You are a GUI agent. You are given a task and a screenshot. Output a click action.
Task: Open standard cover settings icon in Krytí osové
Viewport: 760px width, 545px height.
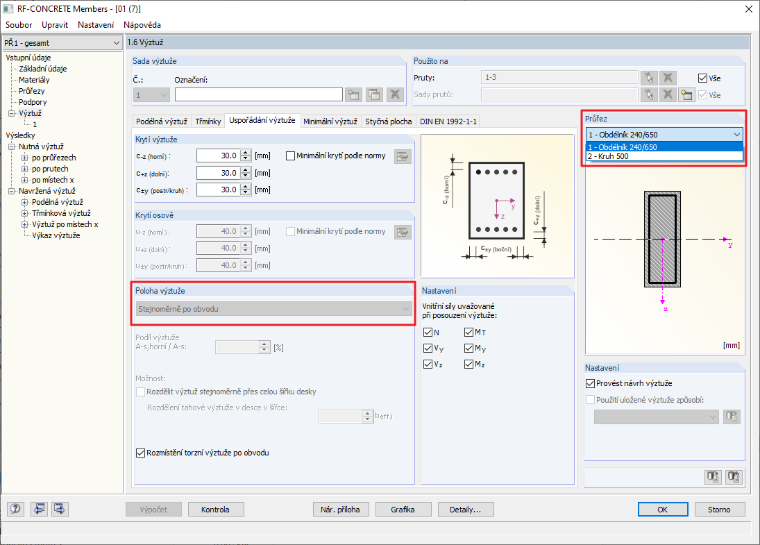click(x=402, y=232)
